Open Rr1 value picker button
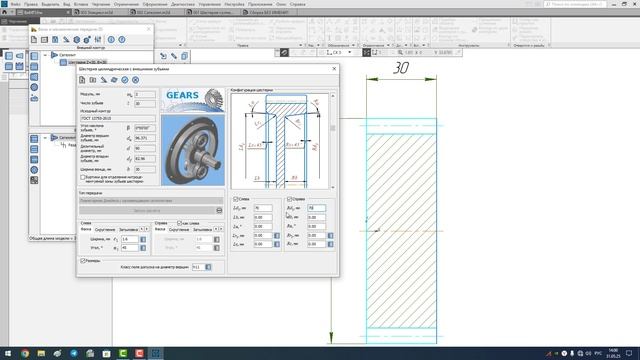This screenshot has height=360, width=640. pos(331,236)
